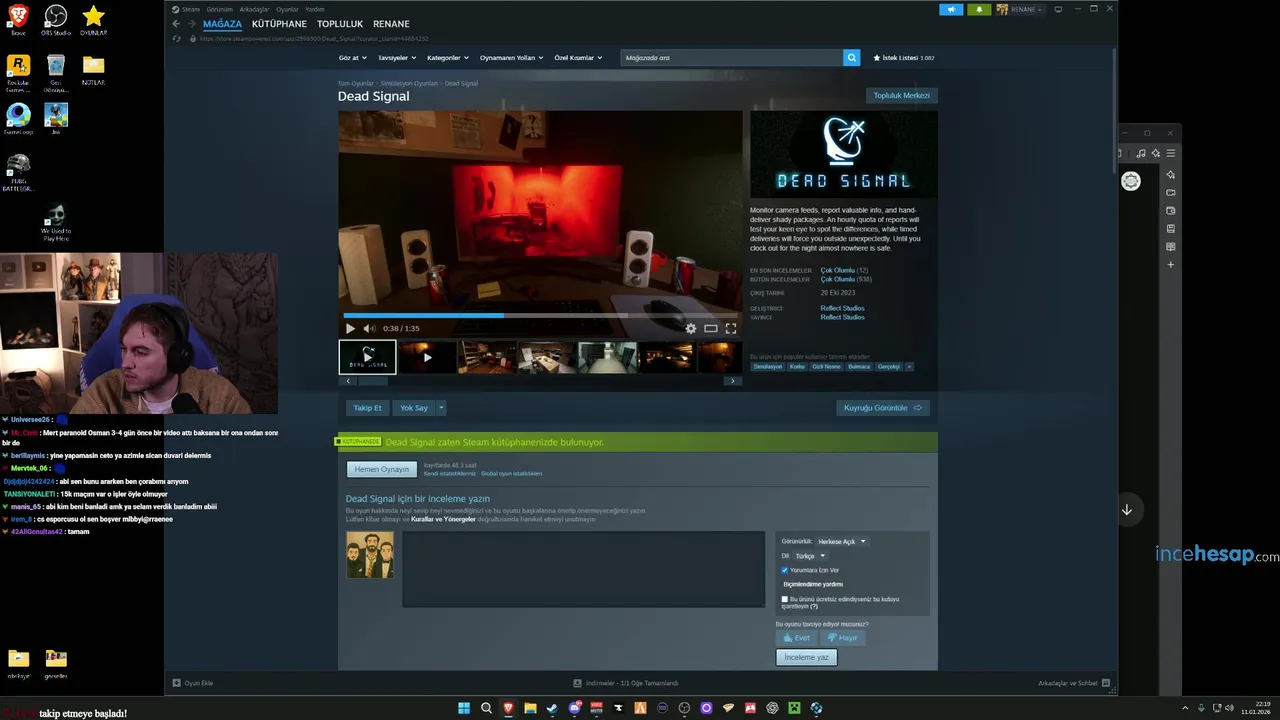The width and height of the screenshot is (1280, 720).
Task: Go back with the Steam back arrow
Action: [176, 24]
